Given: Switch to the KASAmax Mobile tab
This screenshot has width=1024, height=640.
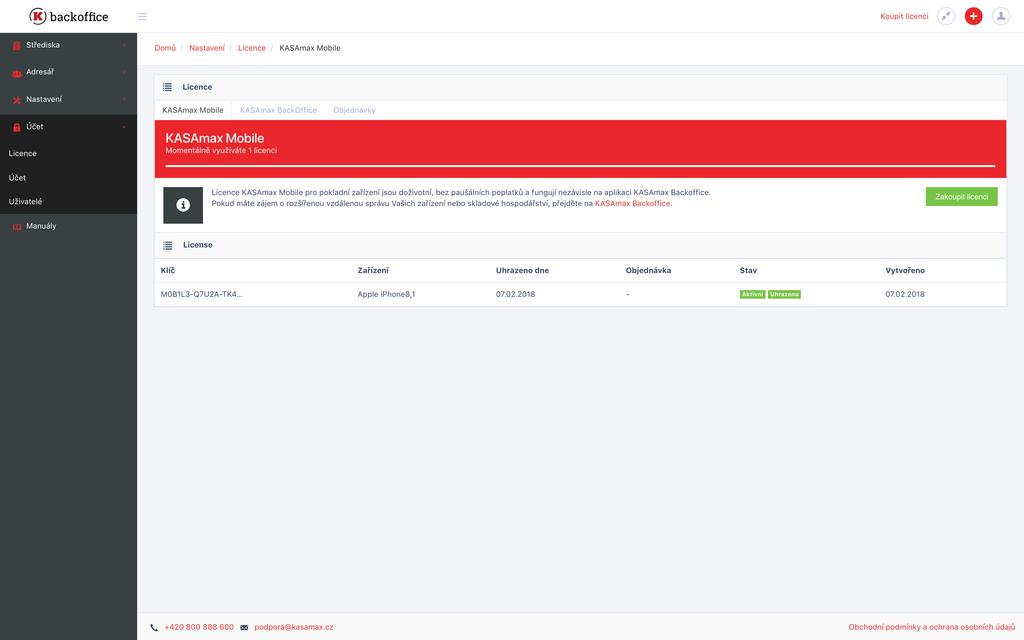Looking at the screenshot, I should click(193, 110).
